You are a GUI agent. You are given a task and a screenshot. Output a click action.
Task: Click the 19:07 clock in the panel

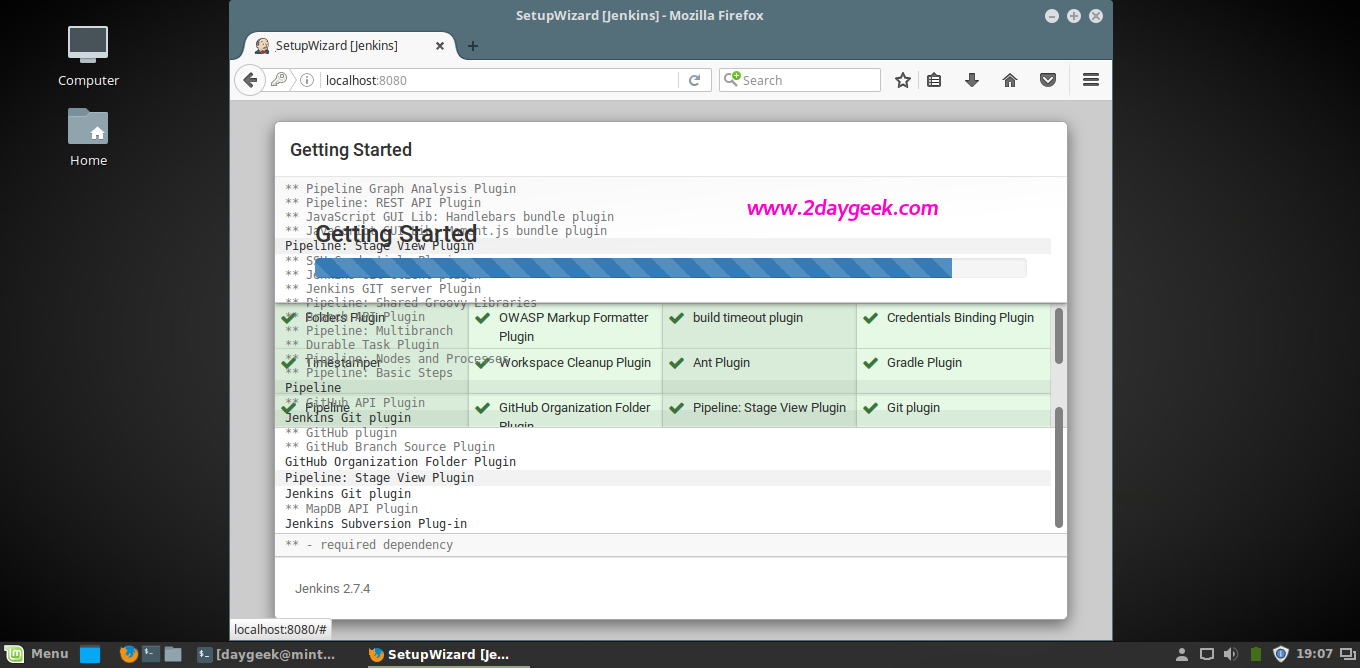click(1315, 654)
